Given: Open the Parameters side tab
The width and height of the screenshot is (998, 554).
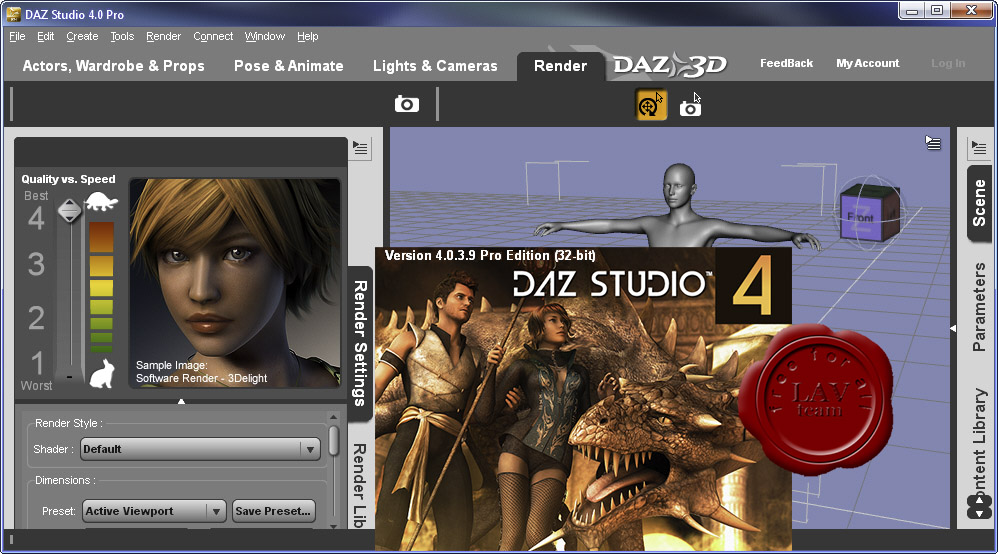Looking at the screenshot, I should pyautogui.click(x=979, y=307).
